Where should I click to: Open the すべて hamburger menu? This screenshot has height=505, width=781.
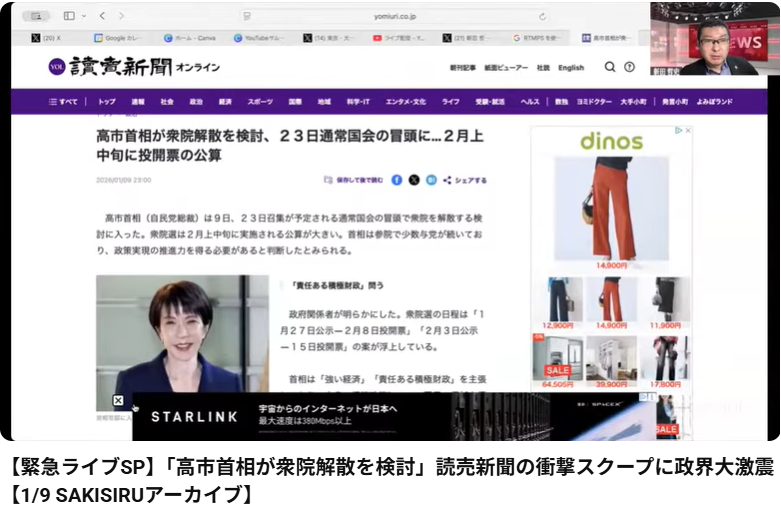pyautogui.click(x=63, y=101)
